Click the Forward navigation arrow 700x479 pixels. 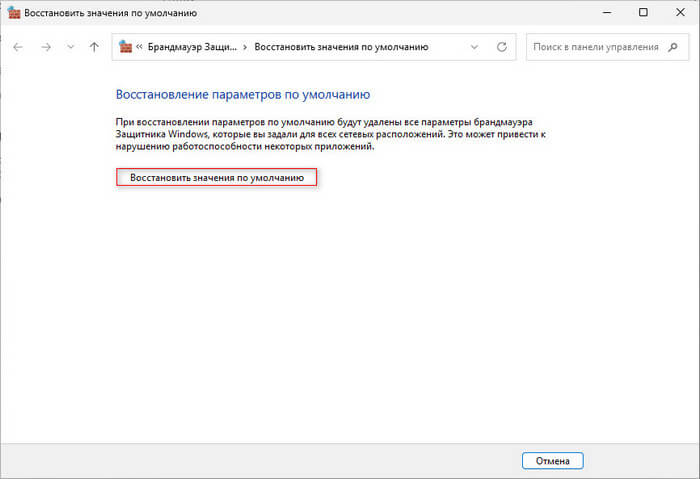pyautogui.click(x=45, y=47)
